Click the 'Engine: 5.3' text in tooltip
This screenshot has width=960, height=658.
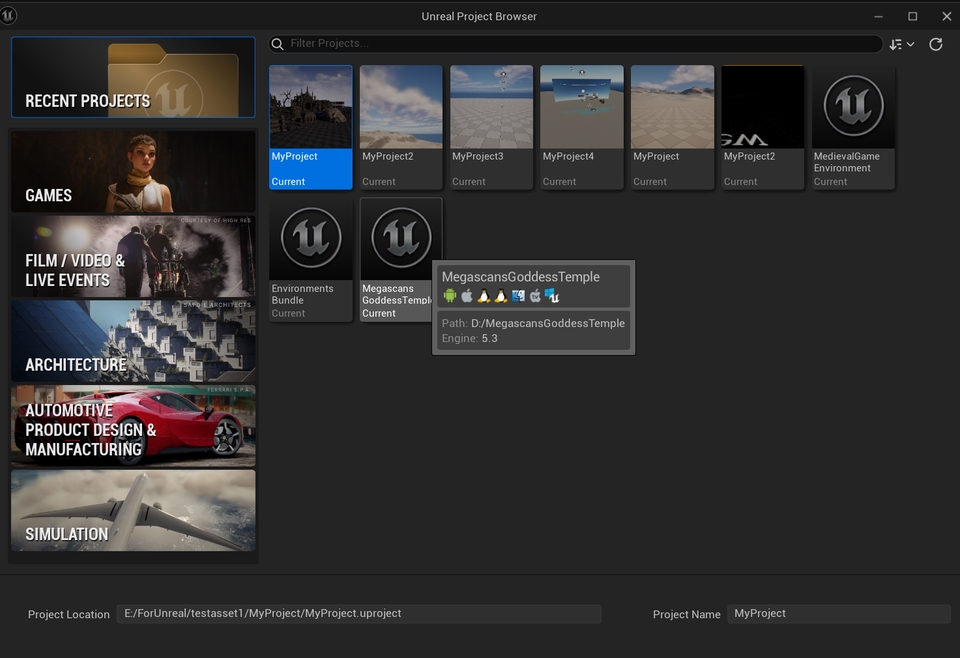(470, 338)
